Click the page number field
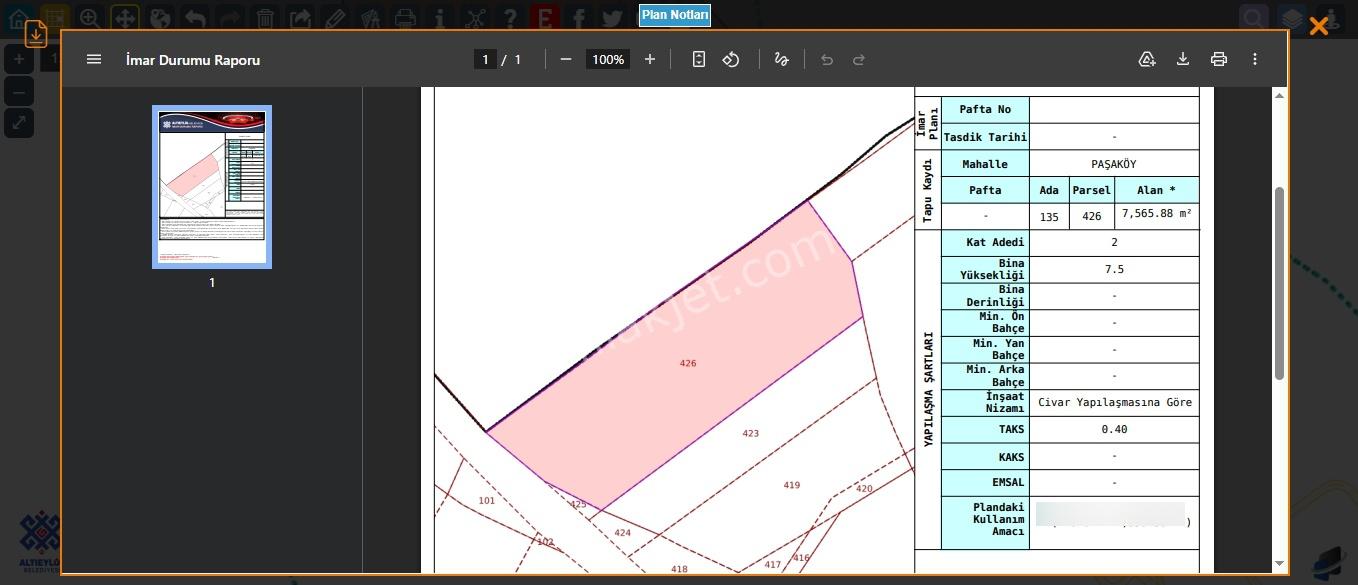This screenshot has height=585, width=1358. click(x=485, y=59)
